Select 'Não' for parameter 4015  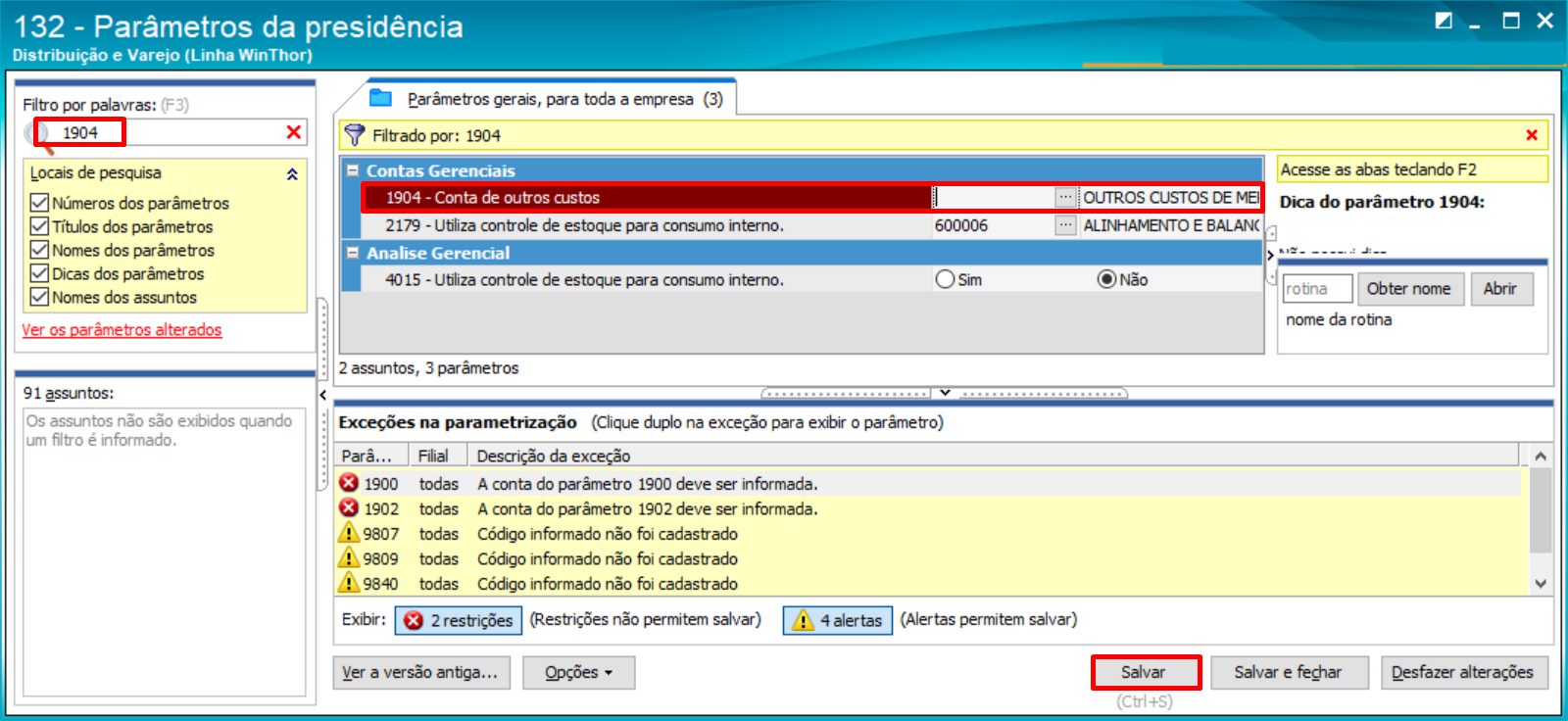pyautogui.click(x=1107, y=279)
